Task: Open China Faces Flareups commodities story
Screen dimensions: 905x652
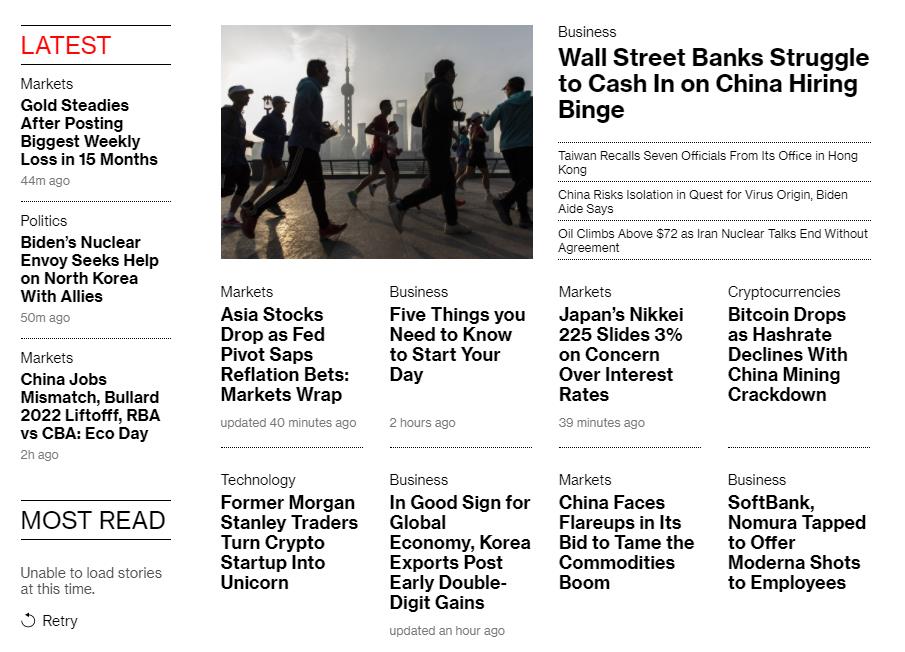Action: point(626,542)
